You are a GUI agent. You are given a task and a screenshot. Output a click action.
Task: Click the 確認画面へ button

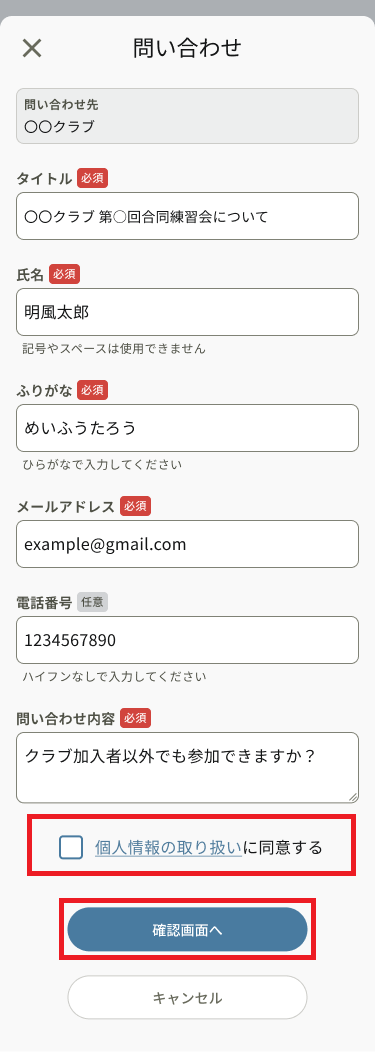click(x=187, y=929)
